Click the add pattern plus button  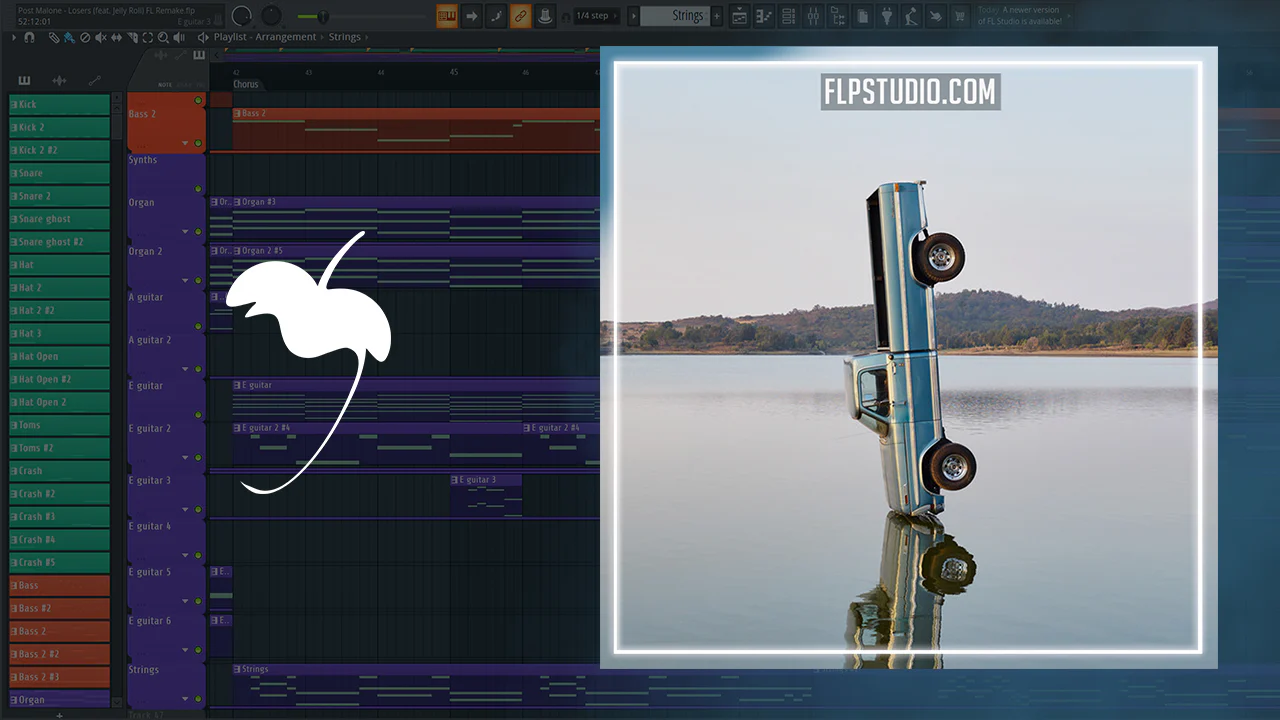tap(59, 715)
